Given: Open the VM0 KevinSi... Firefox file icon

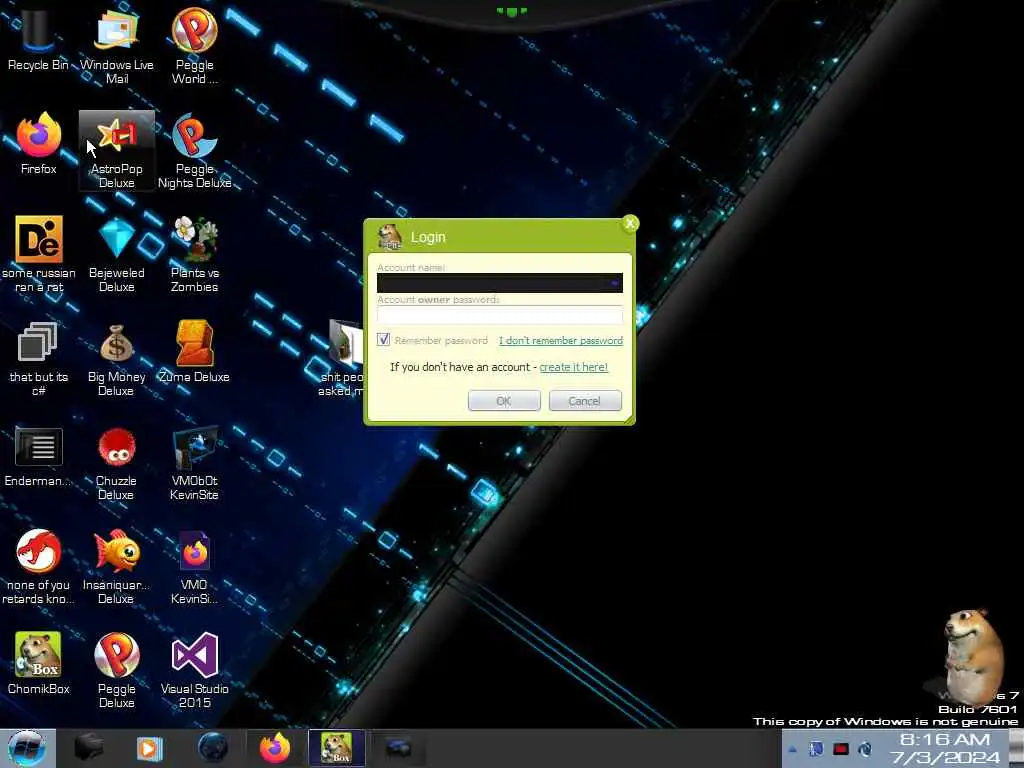Looking at the screenshot, I should click(195, 567).
